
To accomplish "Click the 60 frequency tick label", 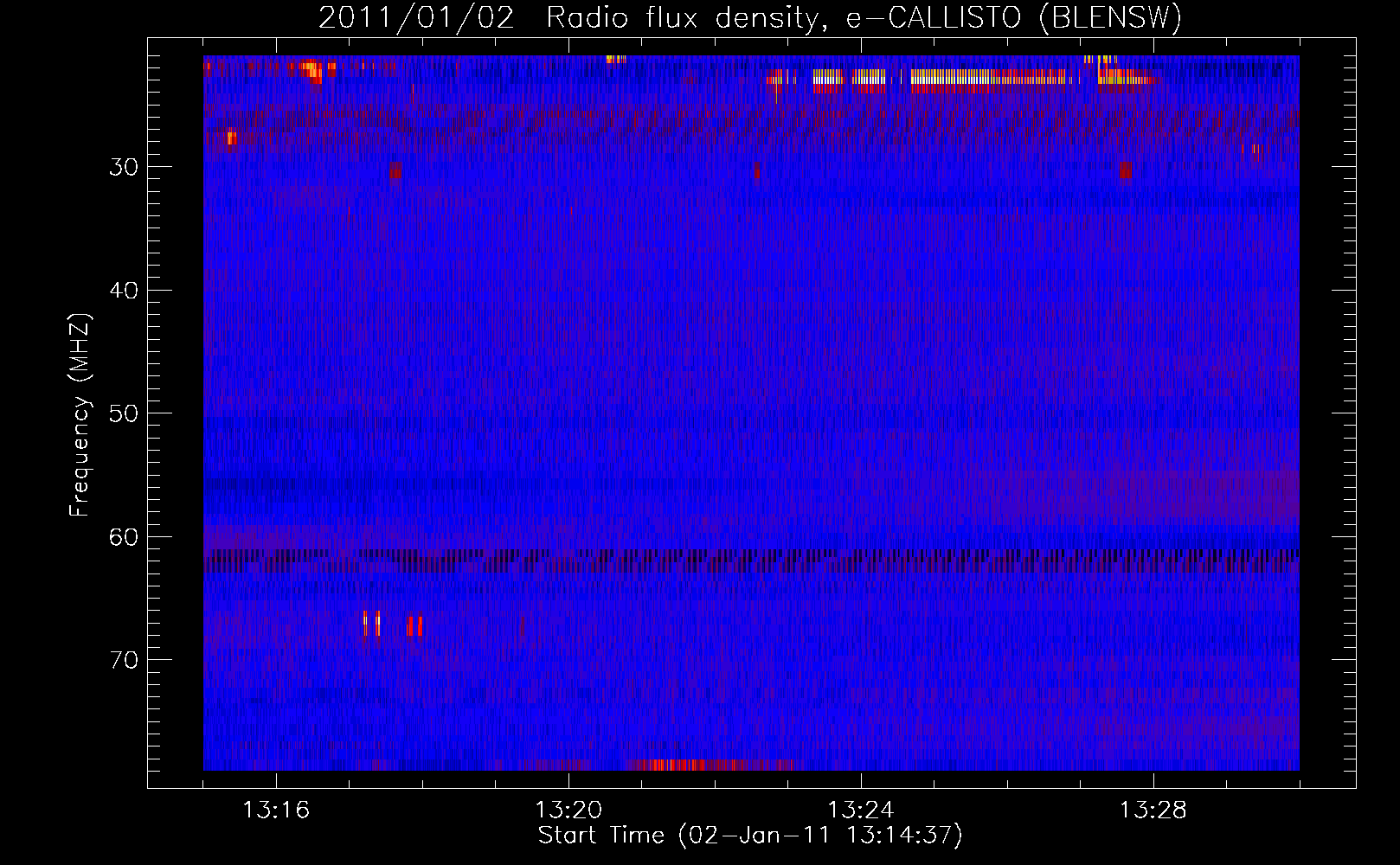I will click(124, 537).
